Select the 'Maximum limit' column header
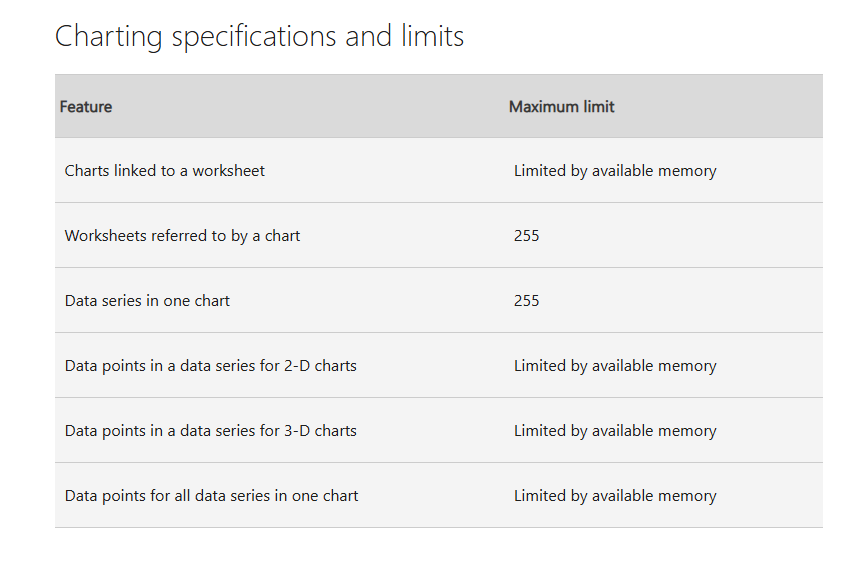The image size is (855, 571). (x=561, y=106)
